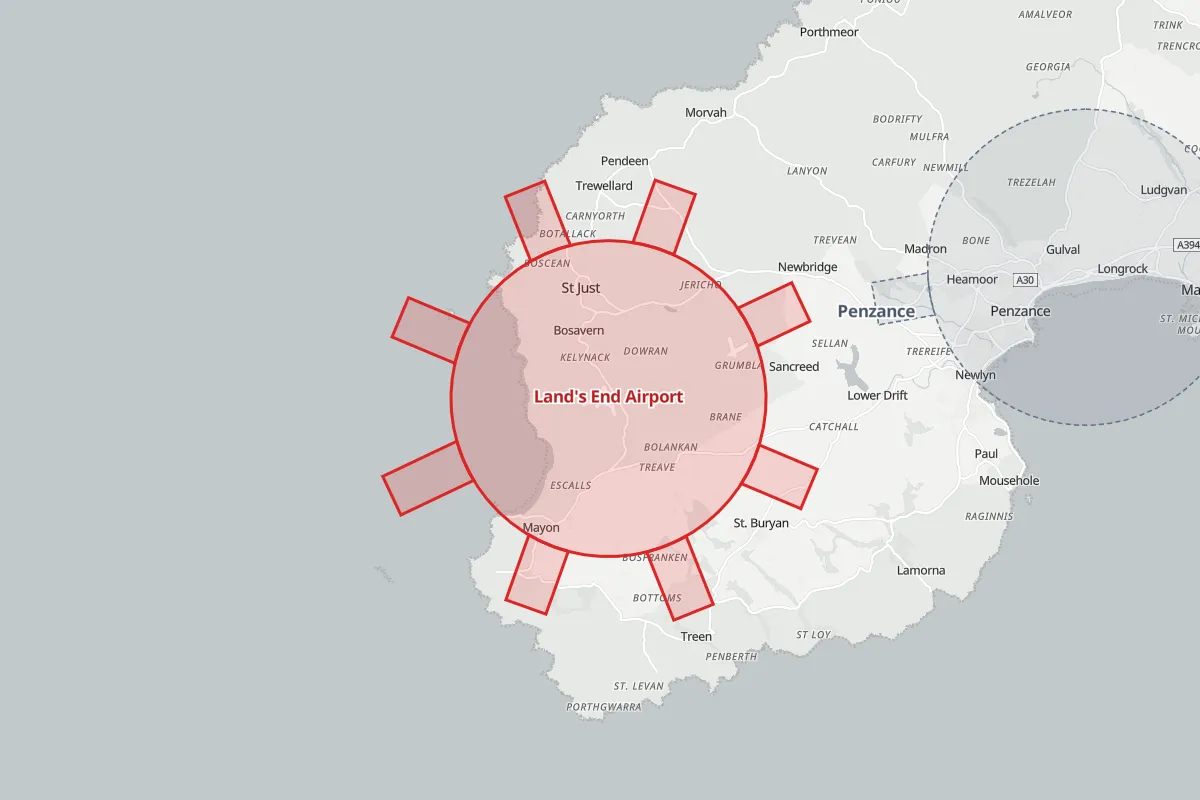1200x800 pixels.
Task: Click the bold Penzance district label
Action: pyautogui.click(x=876, y=311)
